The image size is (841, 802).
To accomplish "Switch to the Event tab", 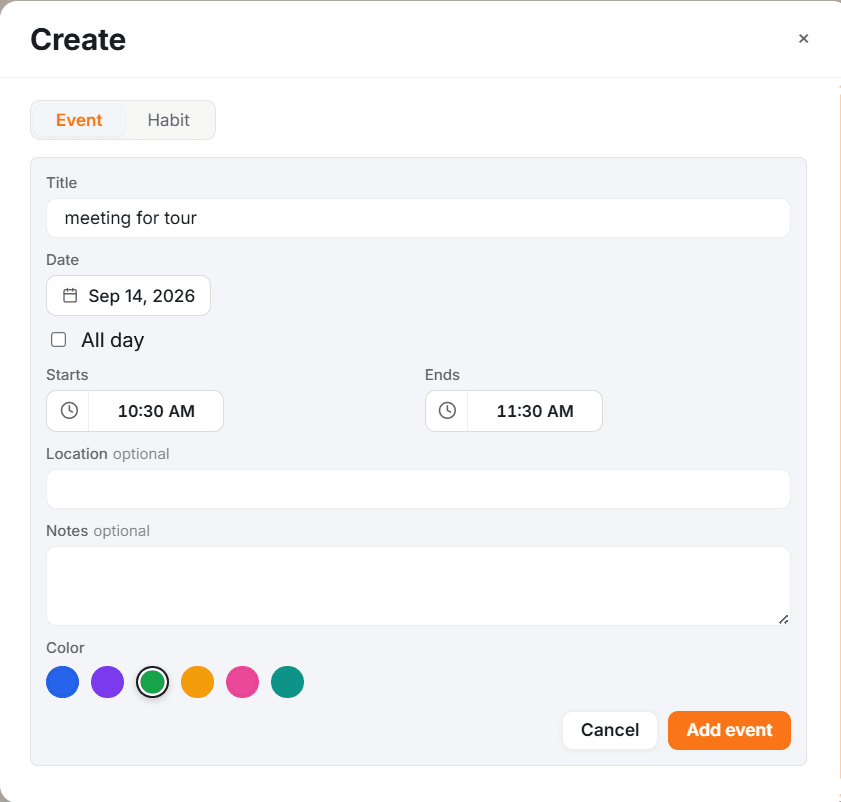I will coord(79,120).
